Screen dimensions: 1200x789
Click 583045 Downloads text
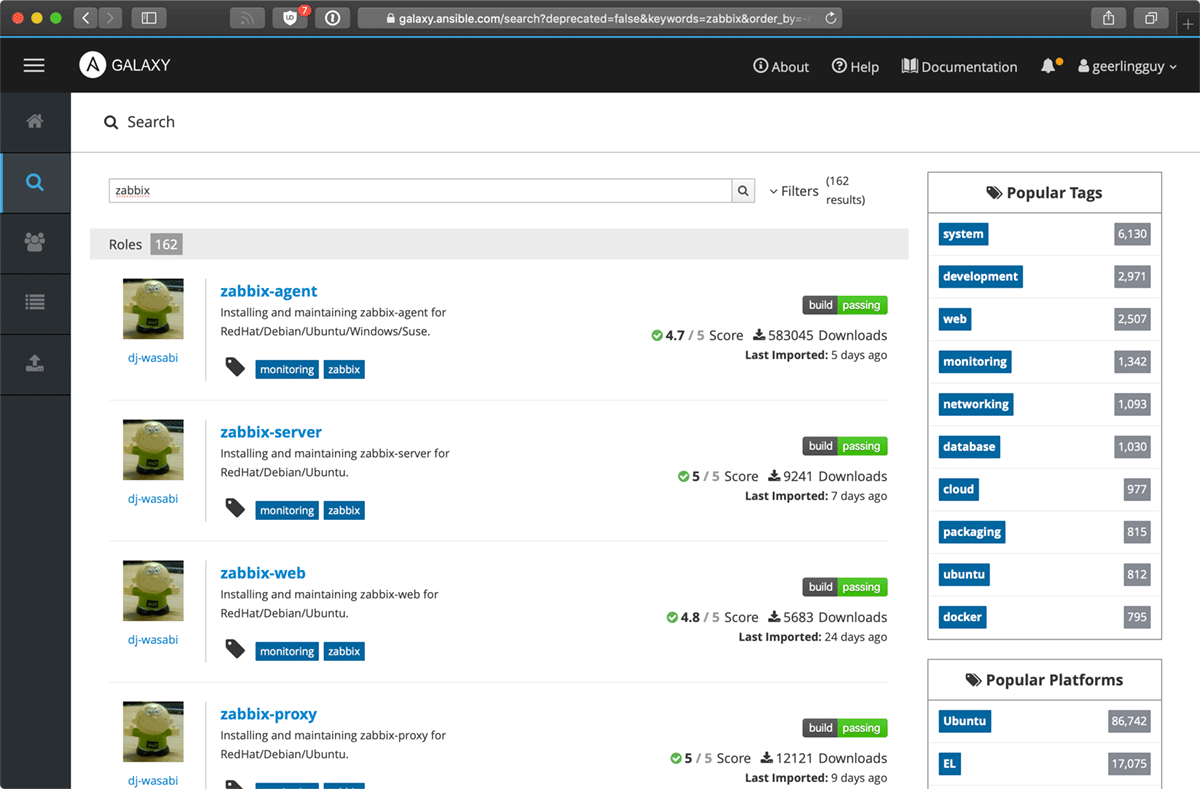pos(820,335)
